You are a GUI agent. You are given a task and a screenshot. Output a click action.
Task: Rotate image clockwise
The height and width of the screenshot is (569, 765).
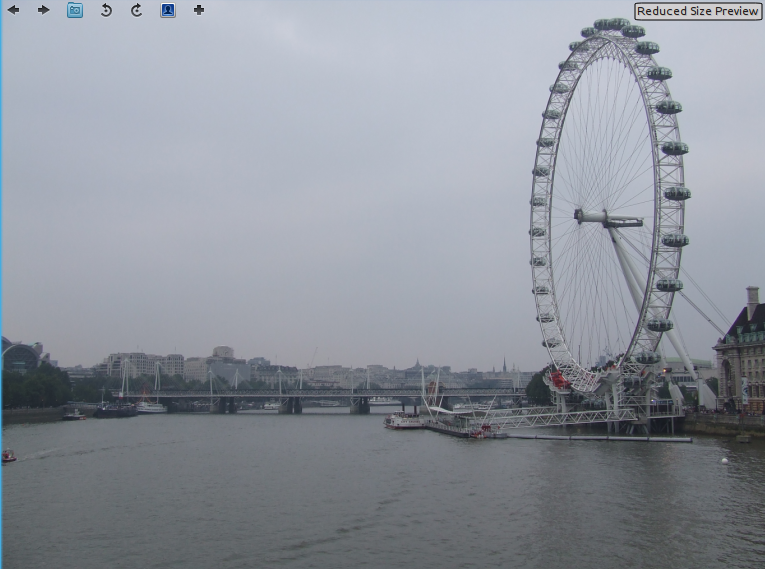pyautogui.click(x=137, y=10)
